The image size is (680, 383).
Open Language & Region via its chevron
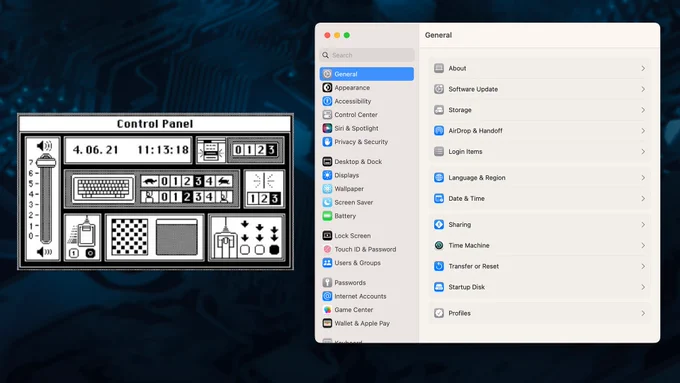(x=643, y=177)
